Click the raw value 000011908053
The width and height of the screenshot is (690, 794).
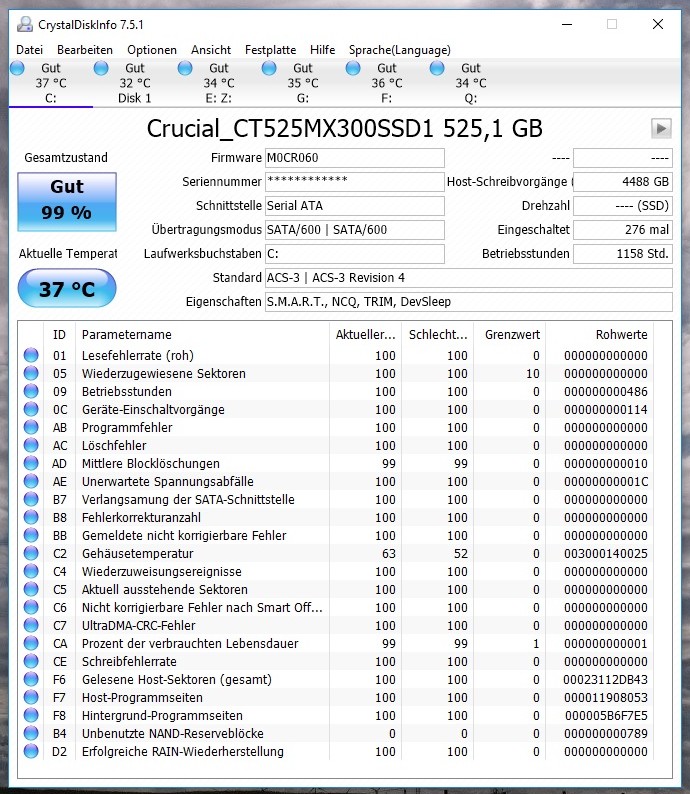point(605,697)
